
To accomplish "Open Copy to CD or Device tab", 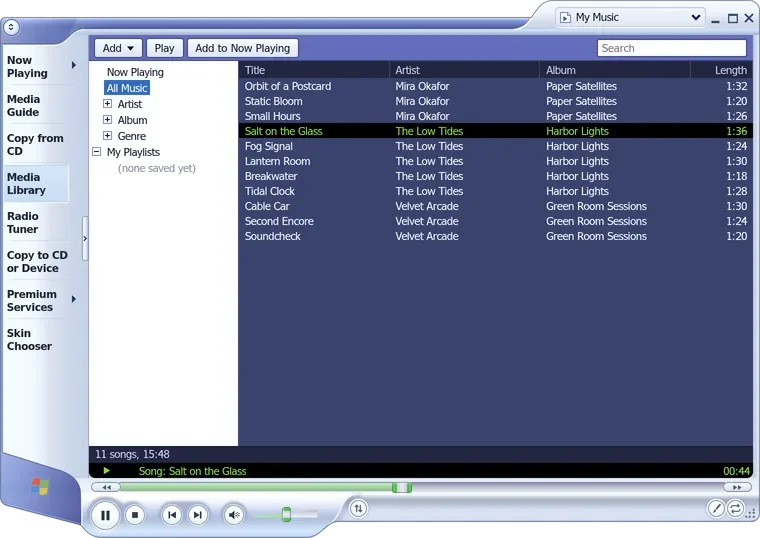I will click(37, 262).
